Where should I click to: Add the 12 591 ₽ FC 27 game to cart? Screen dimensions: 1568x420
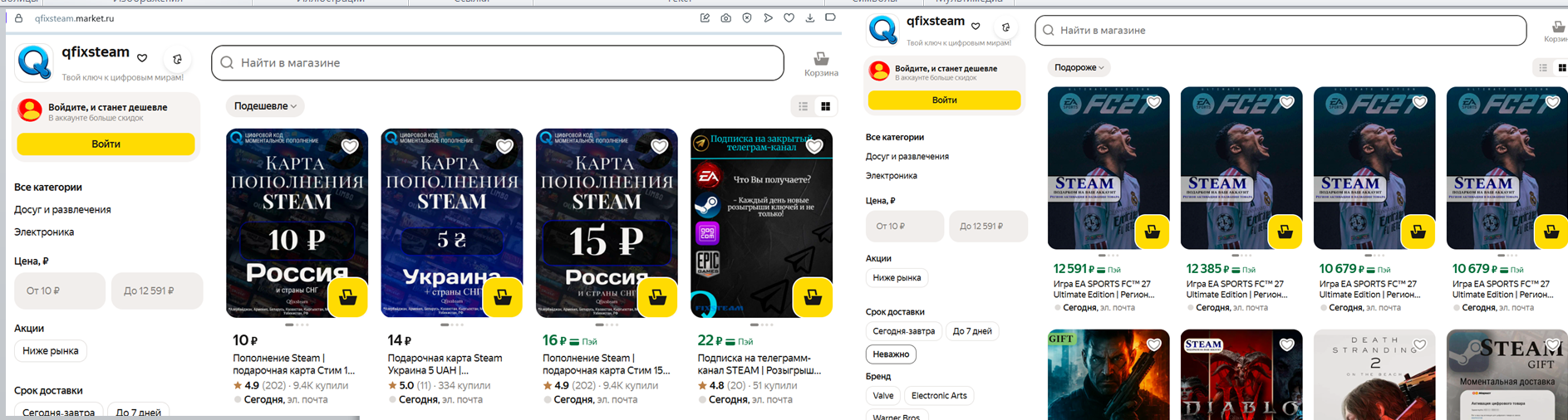point(1153,232)
